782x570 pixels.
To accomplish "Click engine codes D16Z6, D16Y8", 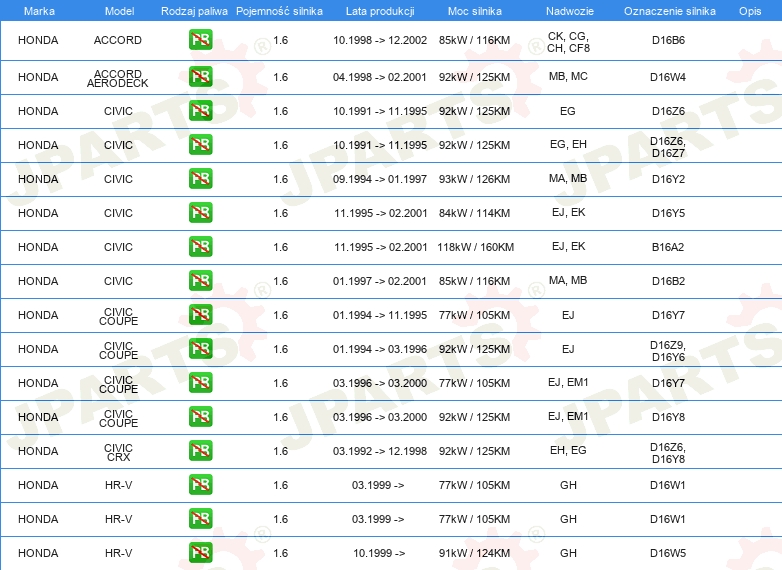I will [x=668, y=453].
